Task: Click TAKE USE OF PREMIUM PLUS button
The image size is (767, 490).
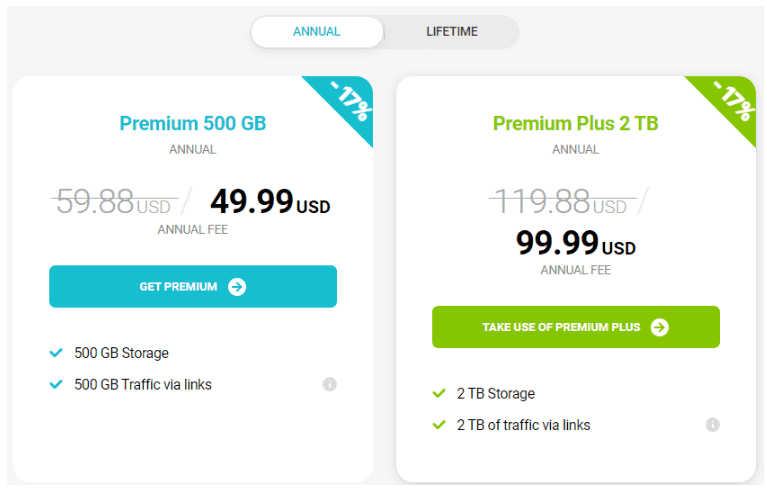Action: [576, 327]
